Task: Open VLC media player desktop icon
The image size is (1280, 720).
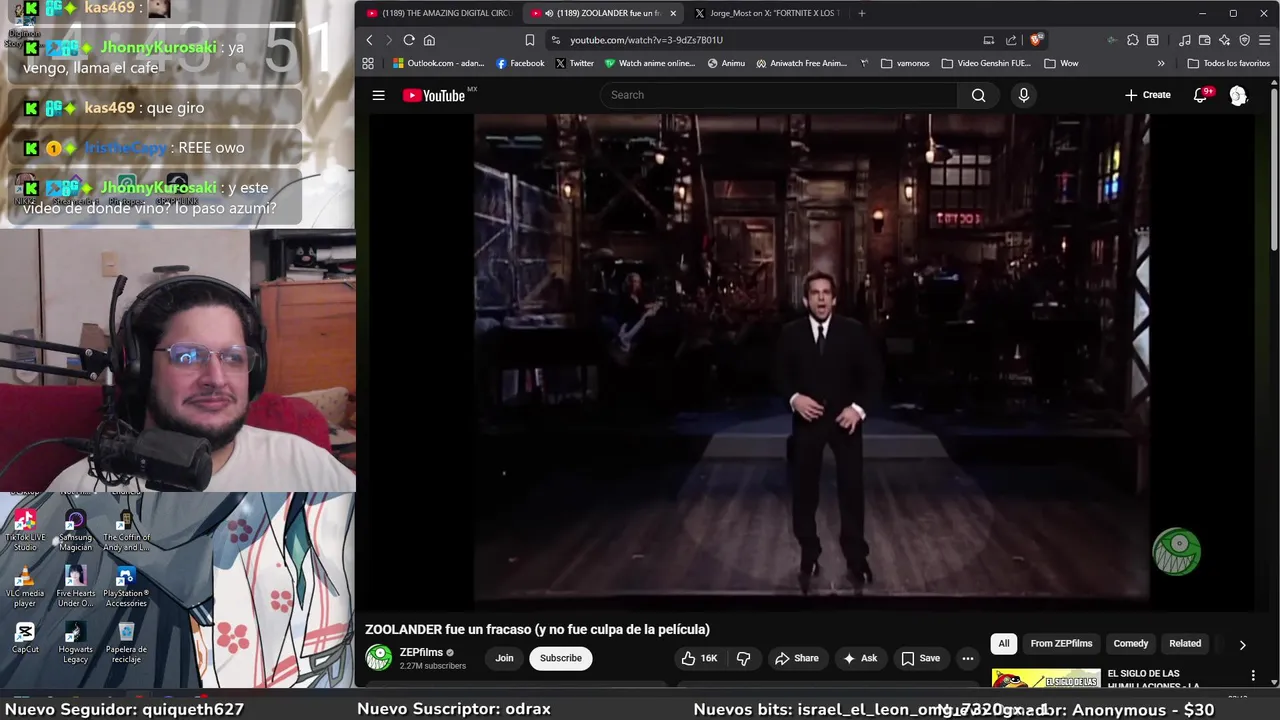Action: (x=25, y=587)
